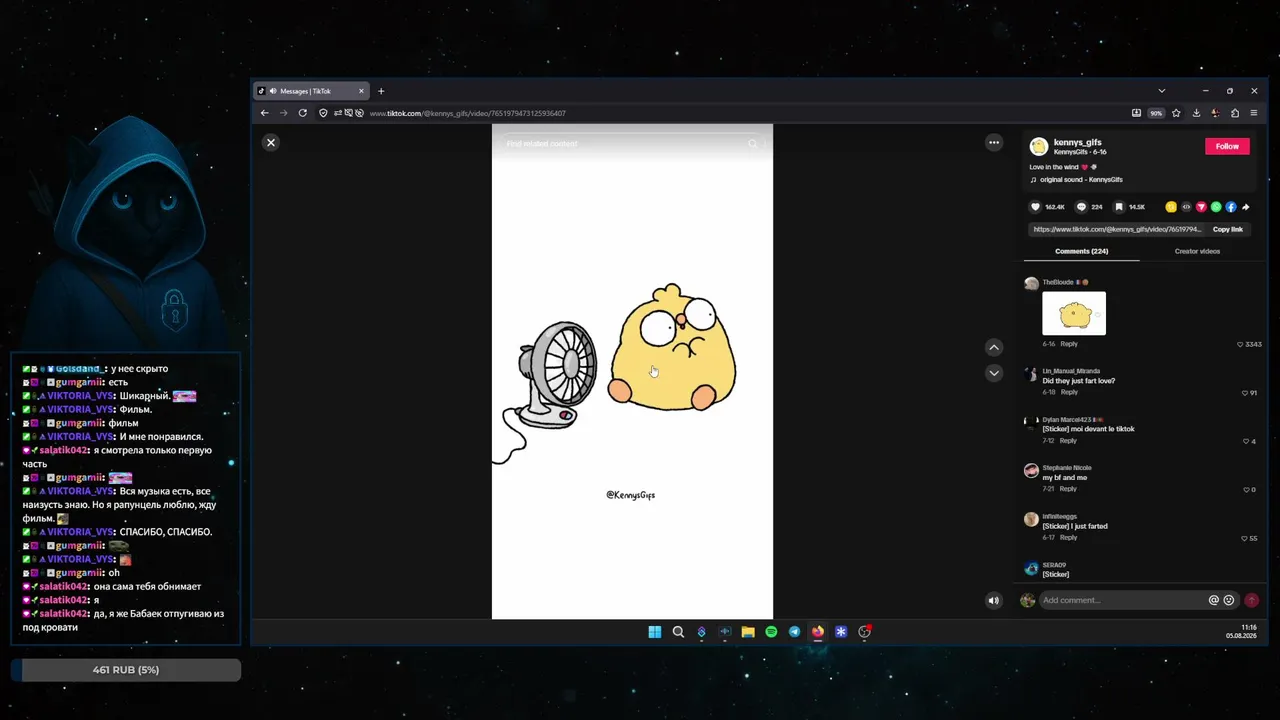Reply to Stephanie Nicole's comment
The width and height of the screenshot is (1280, 720).
click(x=1068, y=489)
